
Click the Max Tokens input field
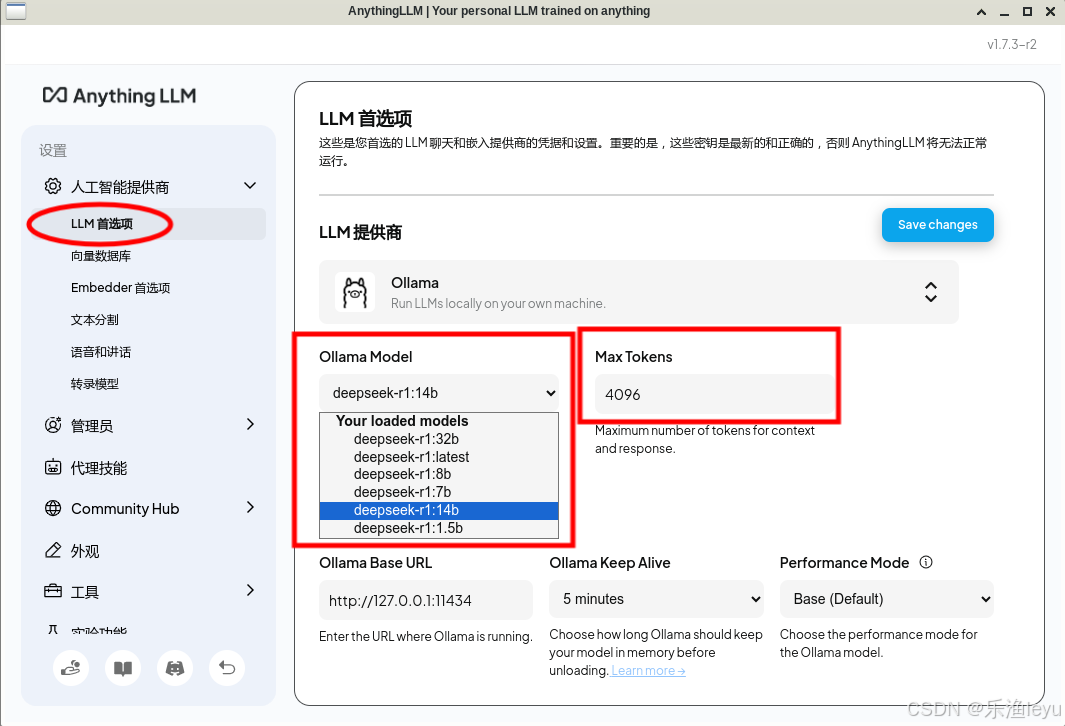pos(715,394)
